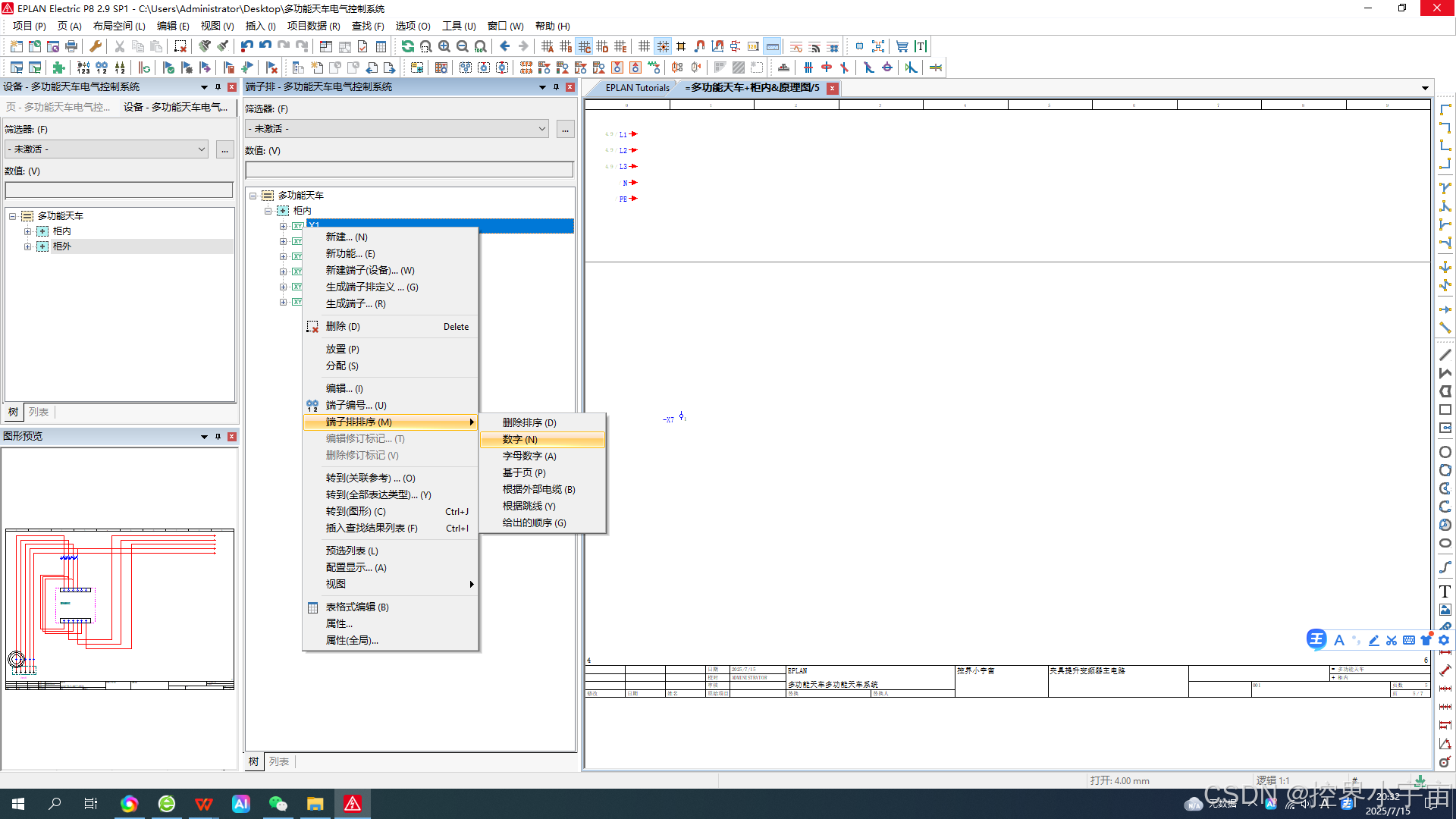Open the 设备 panel title dropdown arrow

click(204, 87)
